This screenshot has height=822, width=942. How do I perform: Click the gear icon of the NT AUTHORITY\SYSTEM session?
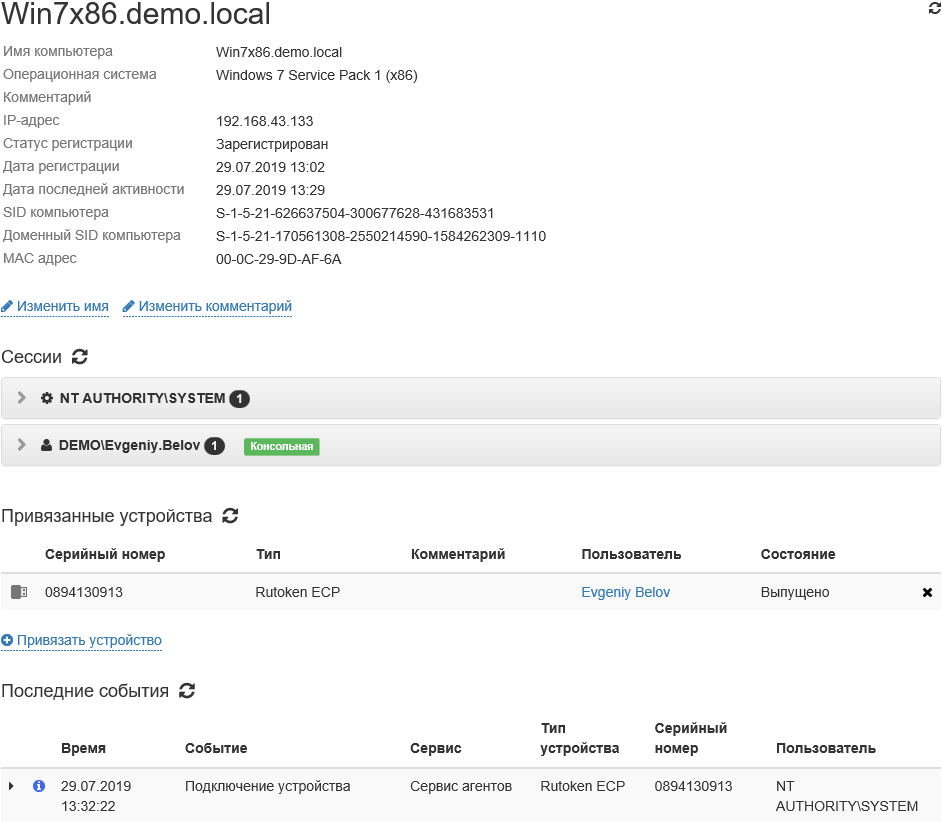coord(46,398)
